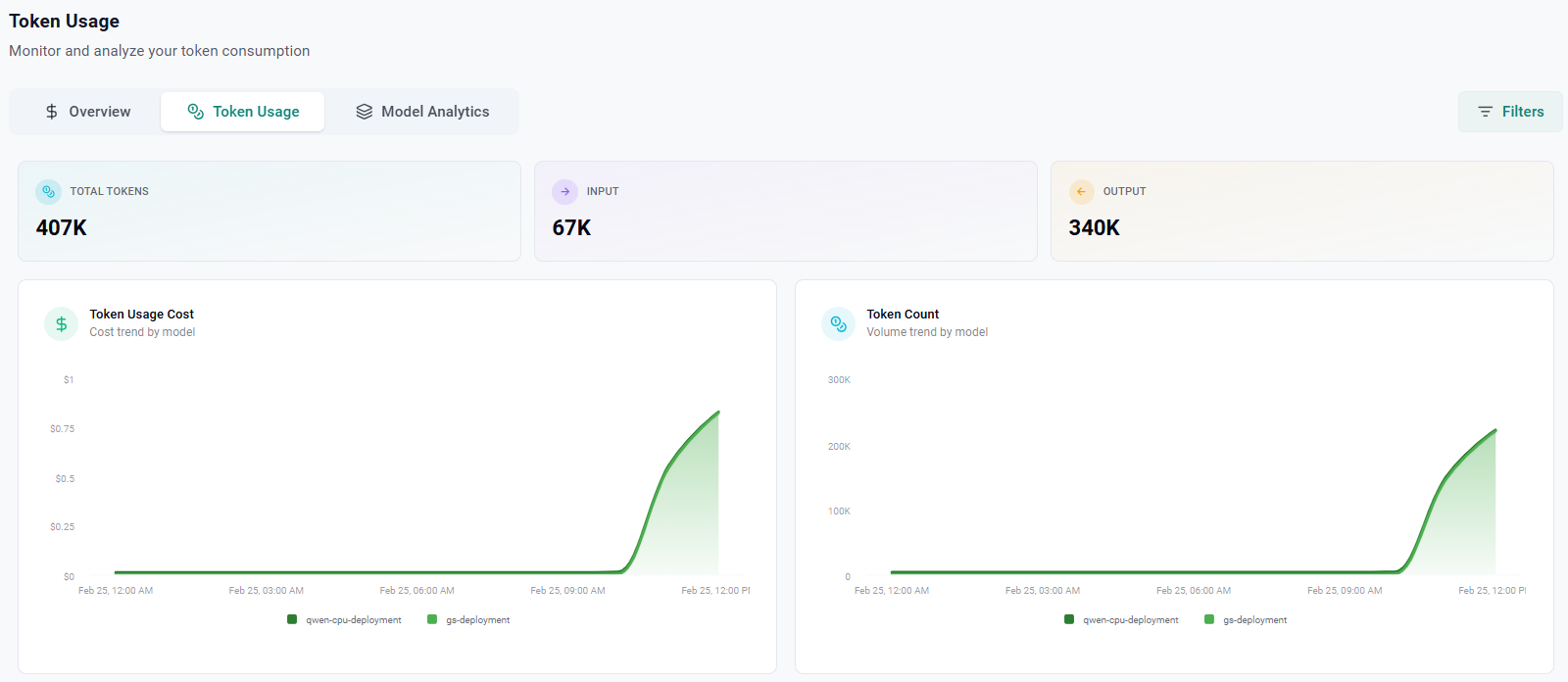Open the Filters panel

[1510, 112]
